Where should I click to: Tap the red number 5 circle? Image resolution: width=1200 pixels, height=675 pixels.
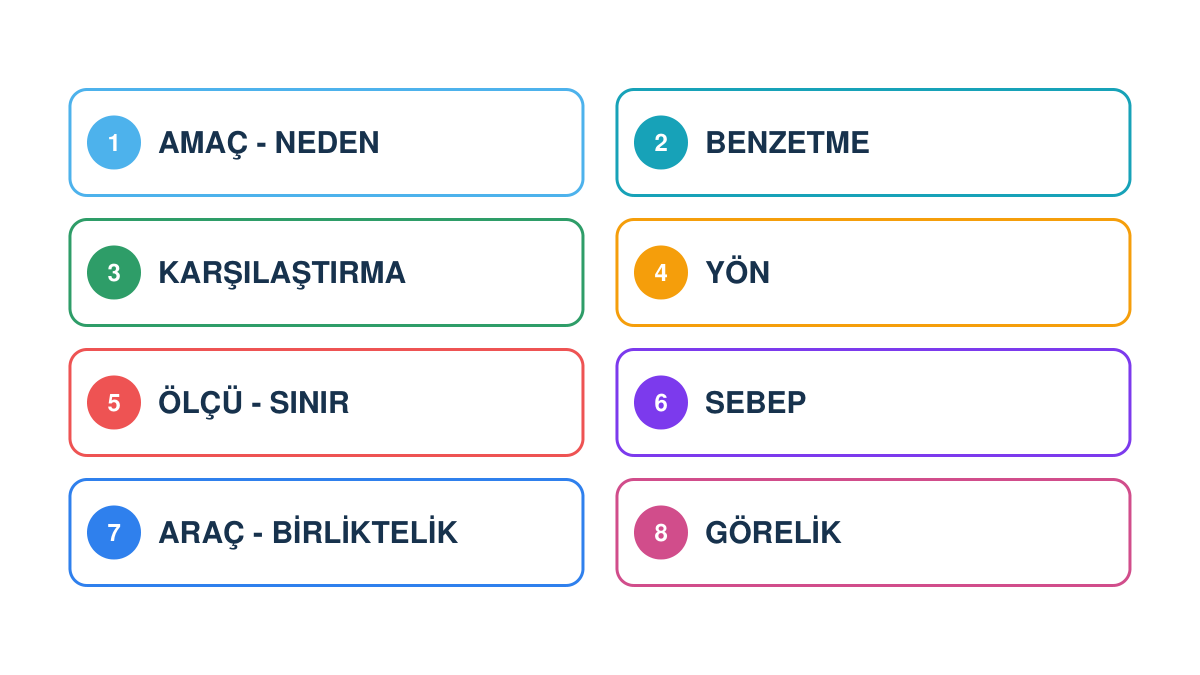pos(114,403)
